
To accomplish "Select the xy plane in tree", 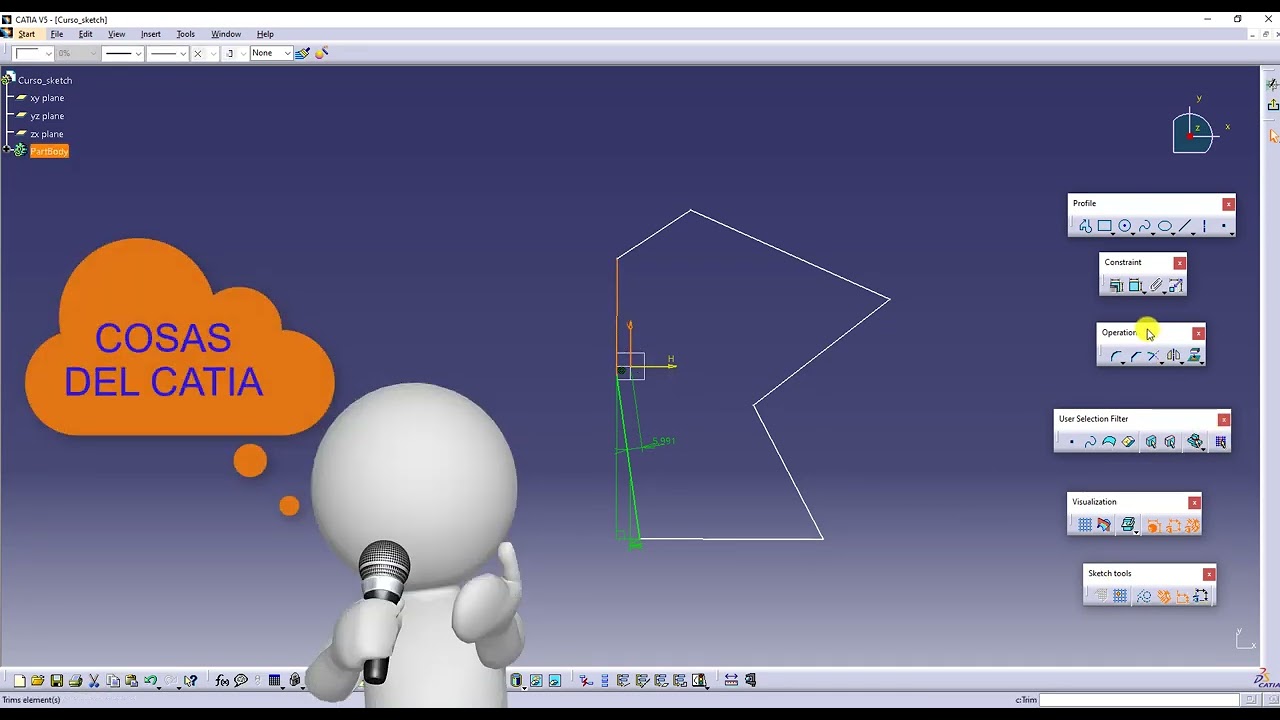I will 47,98.
